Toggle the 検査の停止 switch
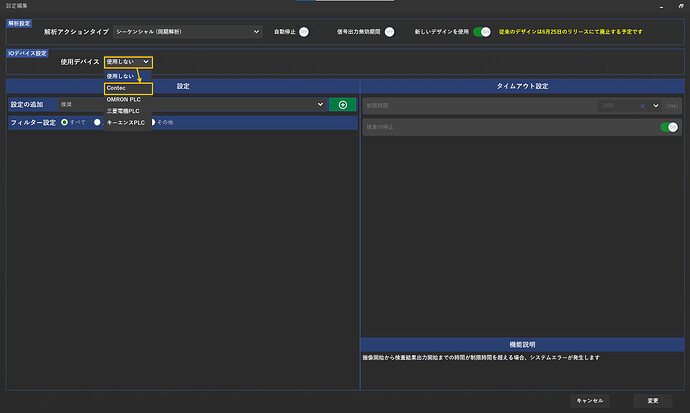 (669, 127)
